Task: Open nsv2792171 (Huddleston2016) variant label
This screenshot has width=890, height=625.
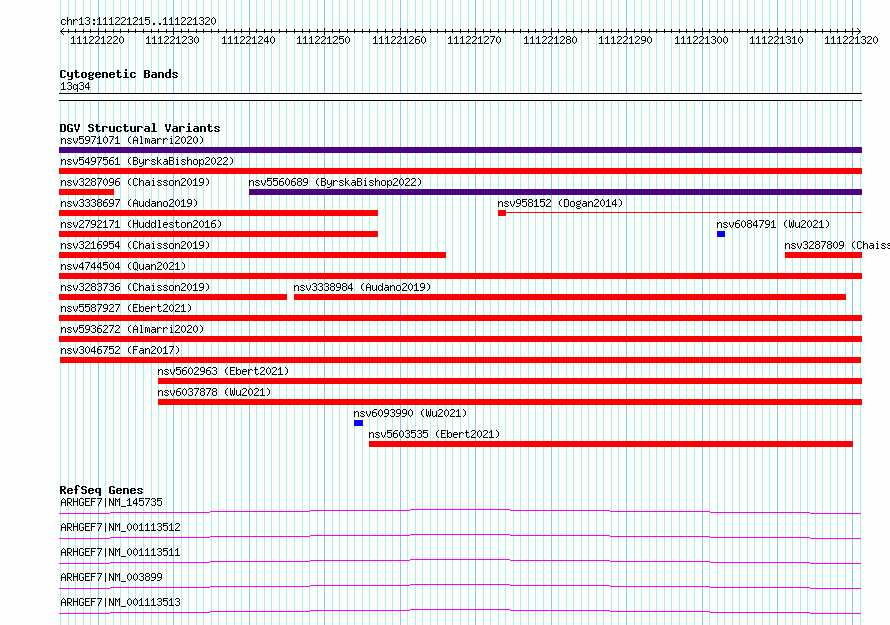Action: point(141,224)
